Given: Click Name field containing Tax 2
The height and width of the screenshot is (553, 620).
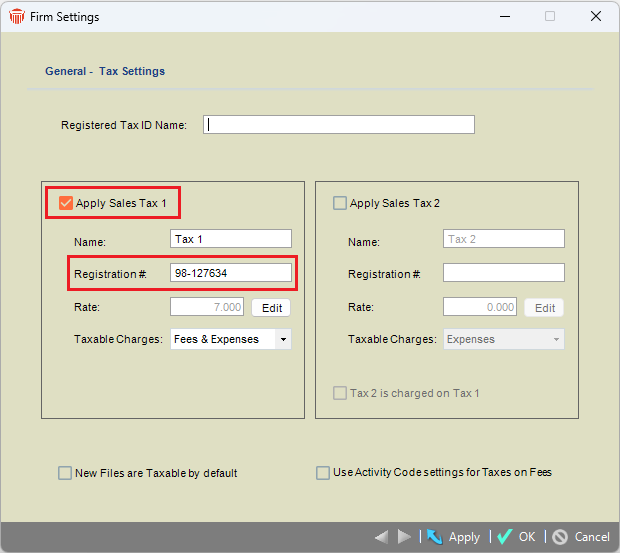Looking at the screenshot, I should click(x=504, y=239).
